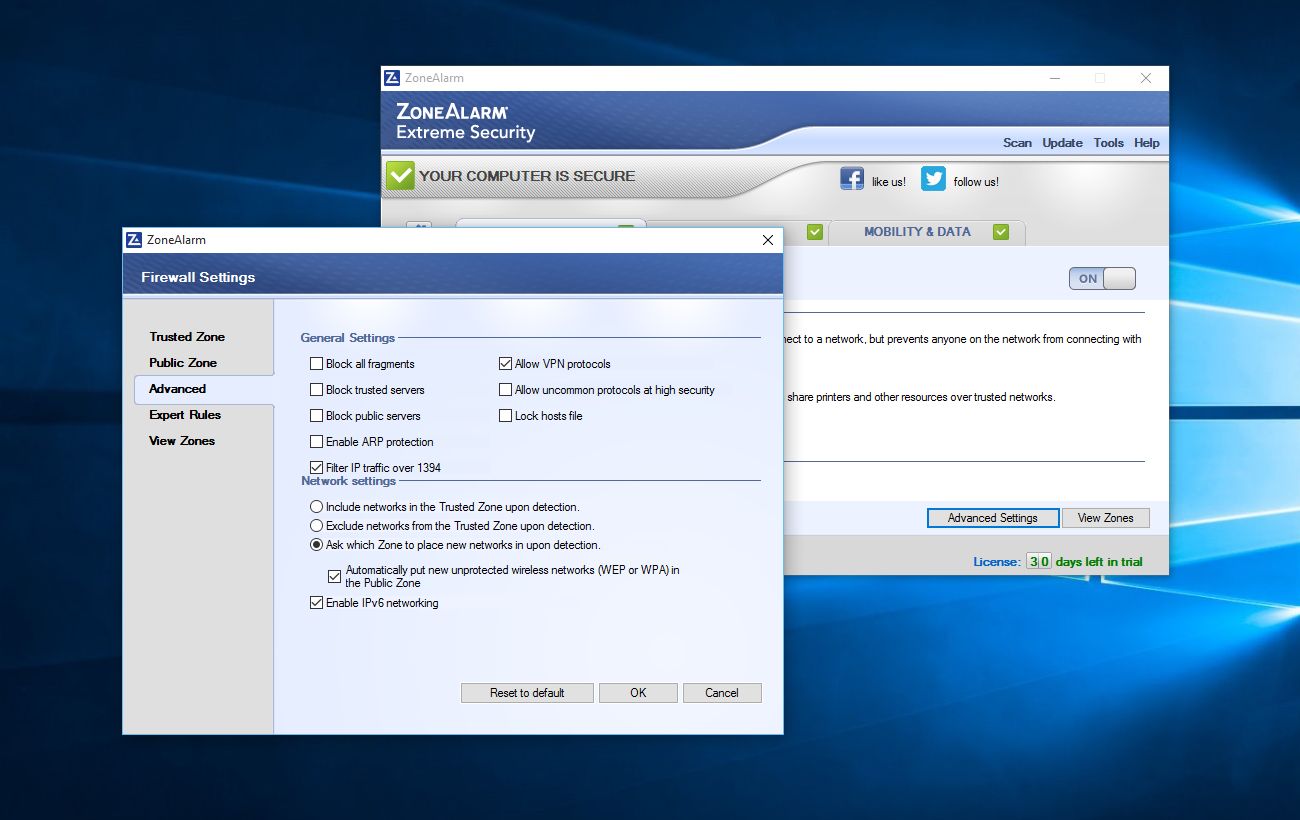1300x820 pixels.
Task: Click the days left in trial text
Action: click(1099, 562)
